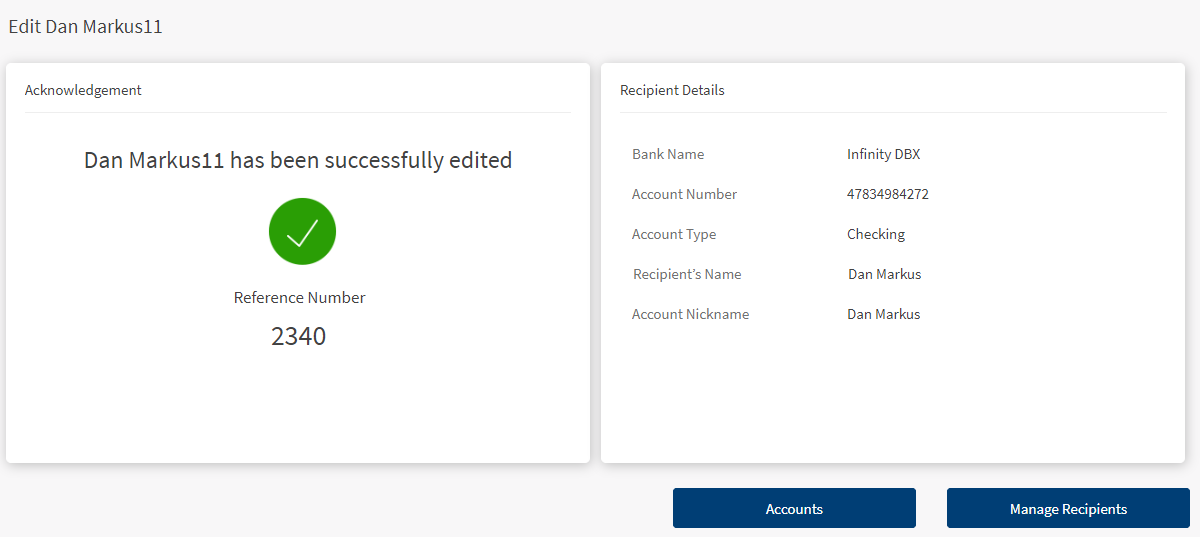Click the Bank Name field label
The image size is (1200, 537).
pos(668,154)
